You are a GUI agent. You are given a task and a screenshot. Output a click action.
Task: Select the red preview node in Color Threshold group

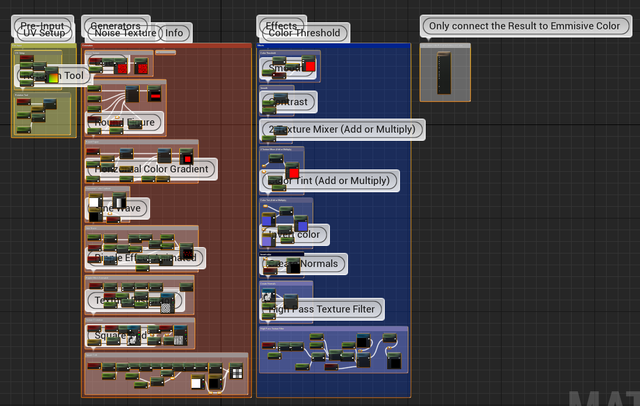click(309, 64)
